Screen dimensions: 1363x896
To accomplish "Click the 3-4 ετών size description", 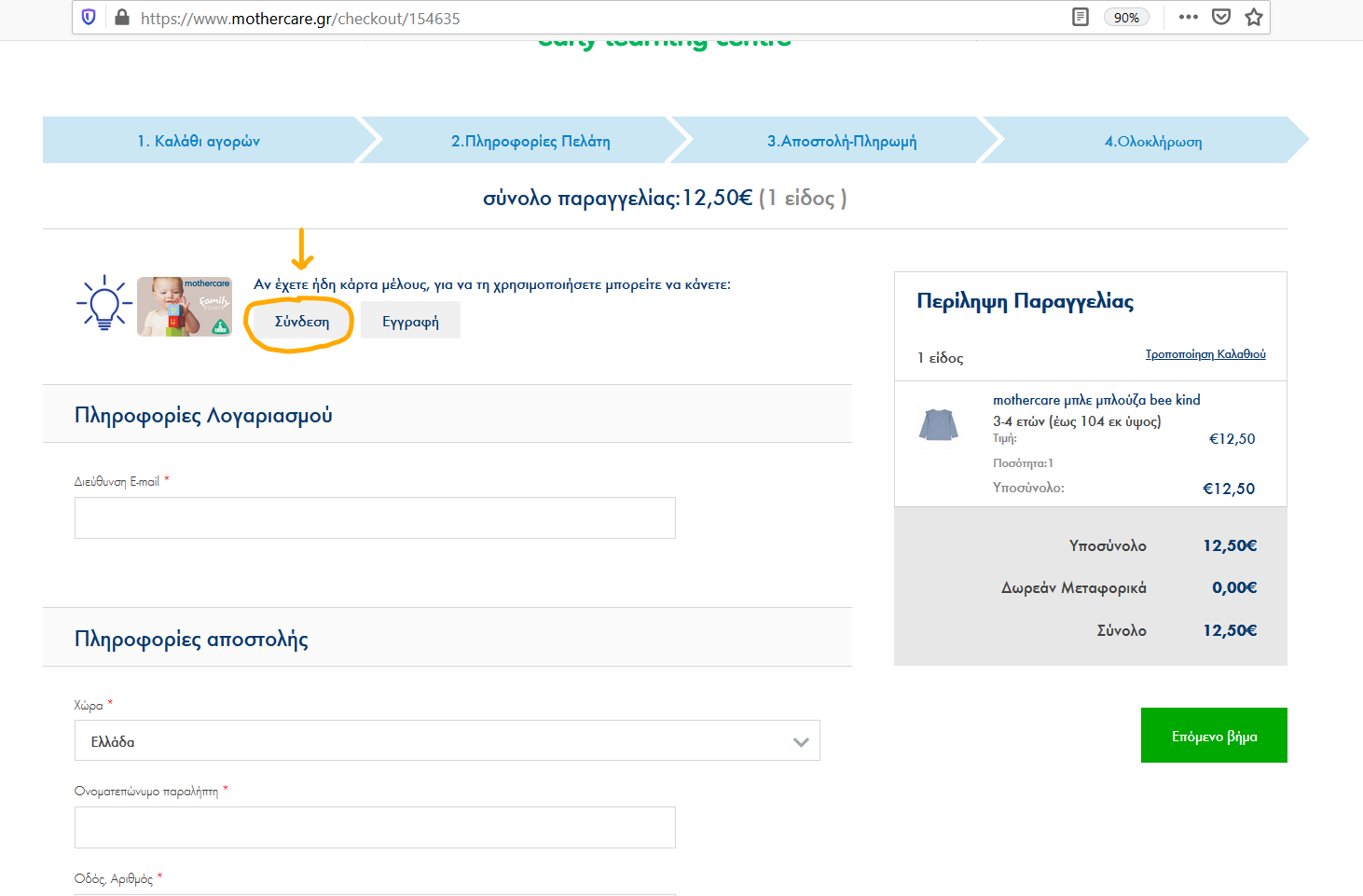I will click(x=1077, y=421).
